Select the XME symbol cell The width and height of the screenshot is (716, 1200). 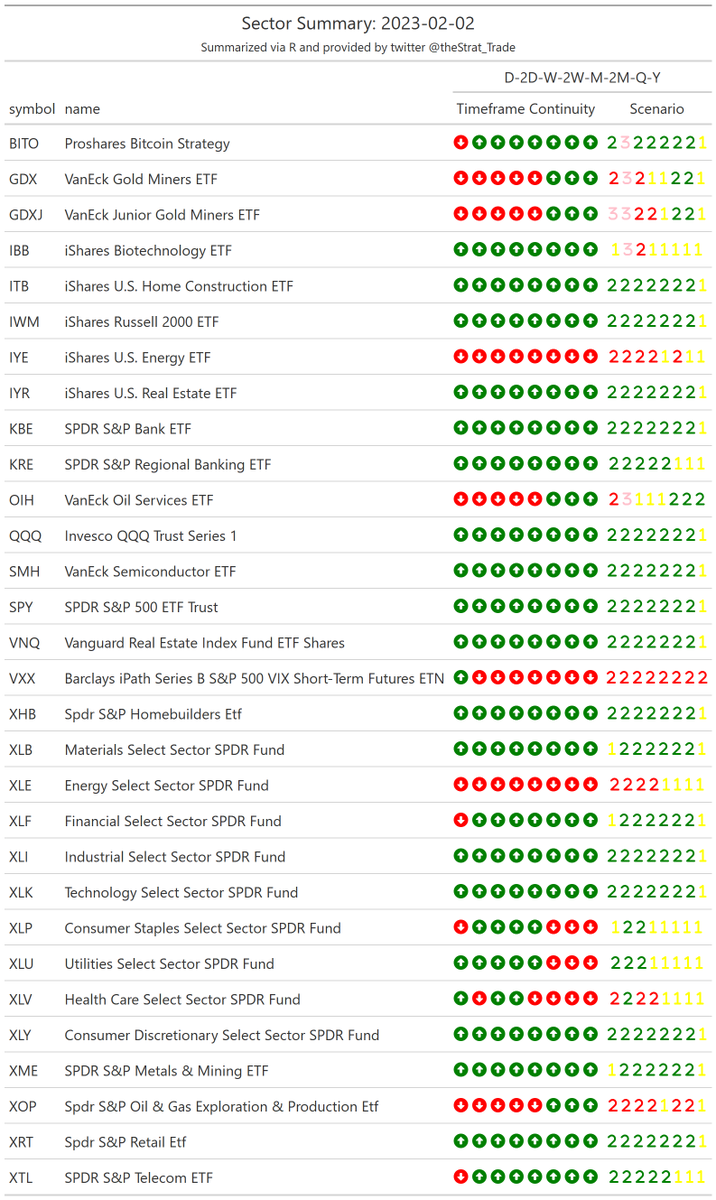click(x=23, y=1071)
